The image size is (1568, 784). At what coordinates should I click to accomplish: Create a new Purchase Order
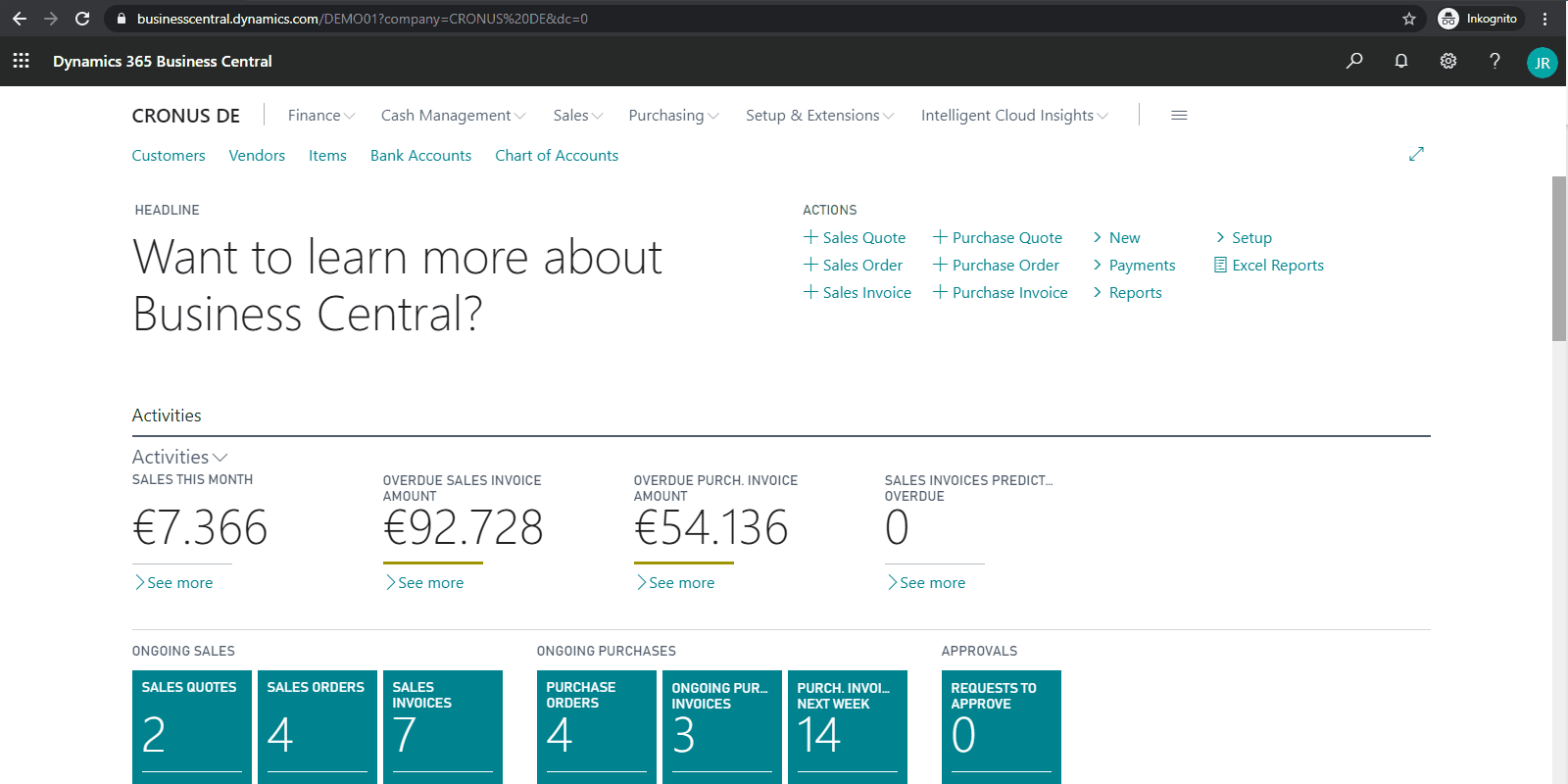pos(996,265)
